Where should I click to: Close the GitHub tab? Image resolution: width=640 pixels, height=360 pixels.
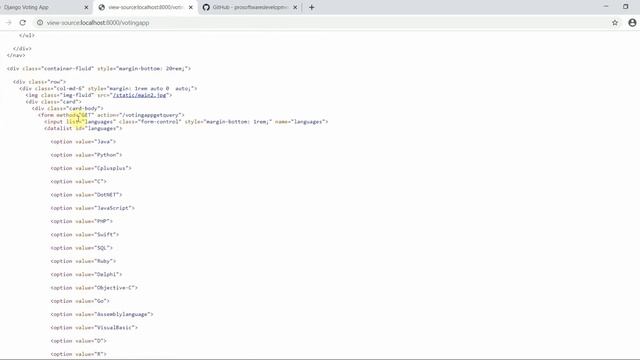pyautogui.click(x=295, y=7)
